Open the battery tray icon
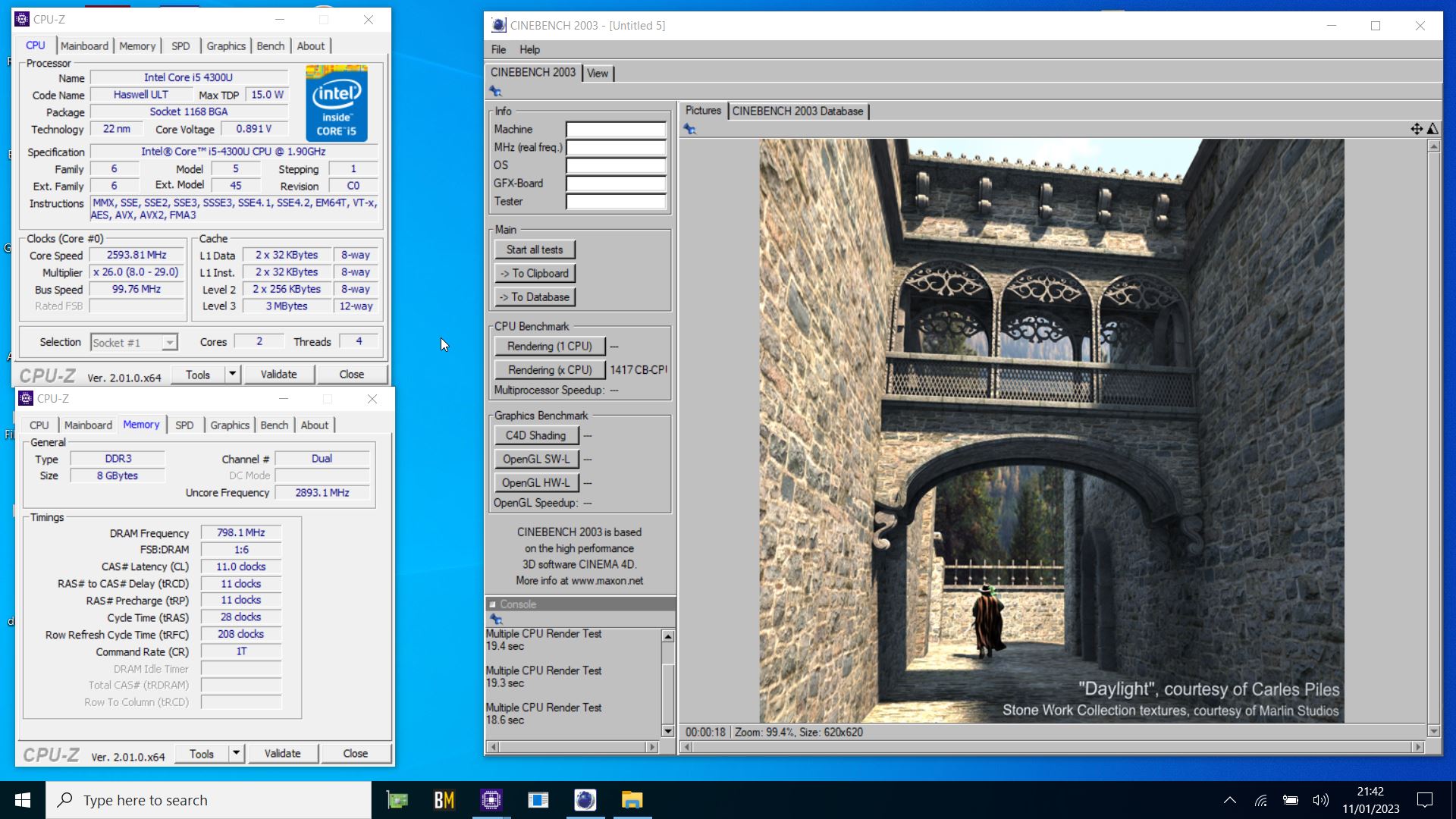Screen dimensions: 1456x819 [x=1290, y=800]
